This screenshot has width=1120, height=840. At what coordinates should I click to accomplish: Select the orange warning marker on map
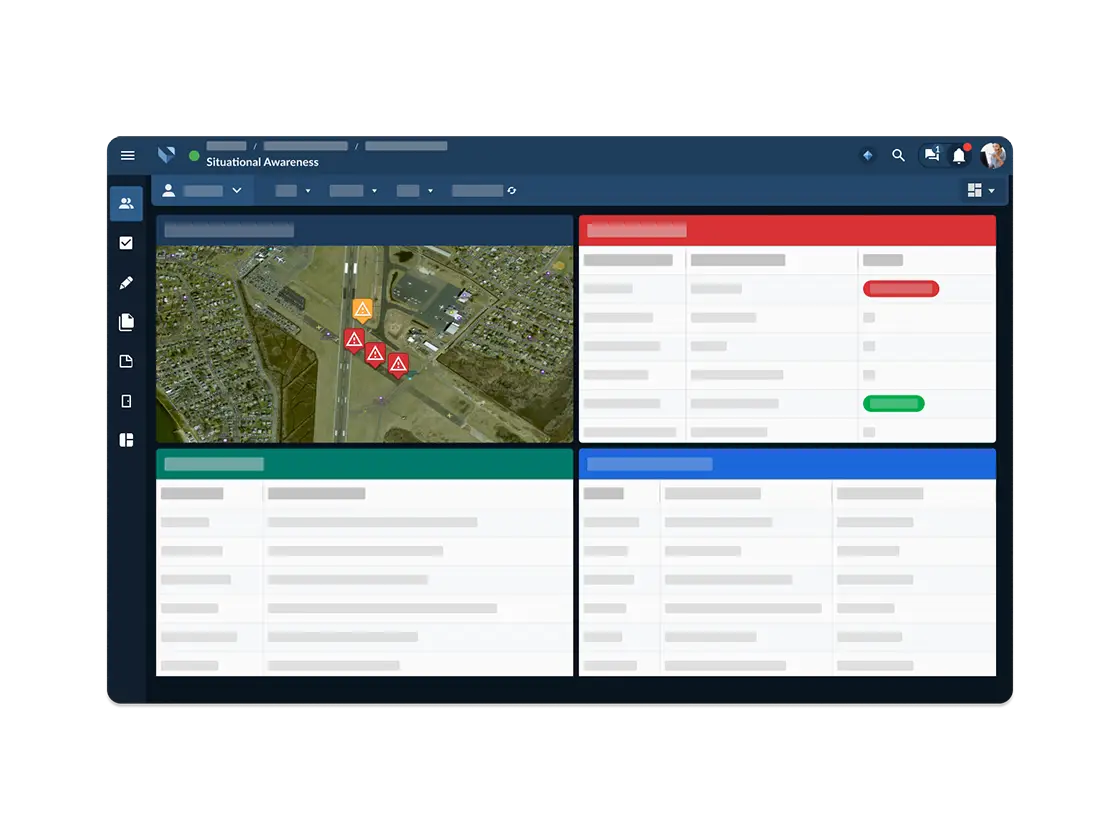click(363, 310)
